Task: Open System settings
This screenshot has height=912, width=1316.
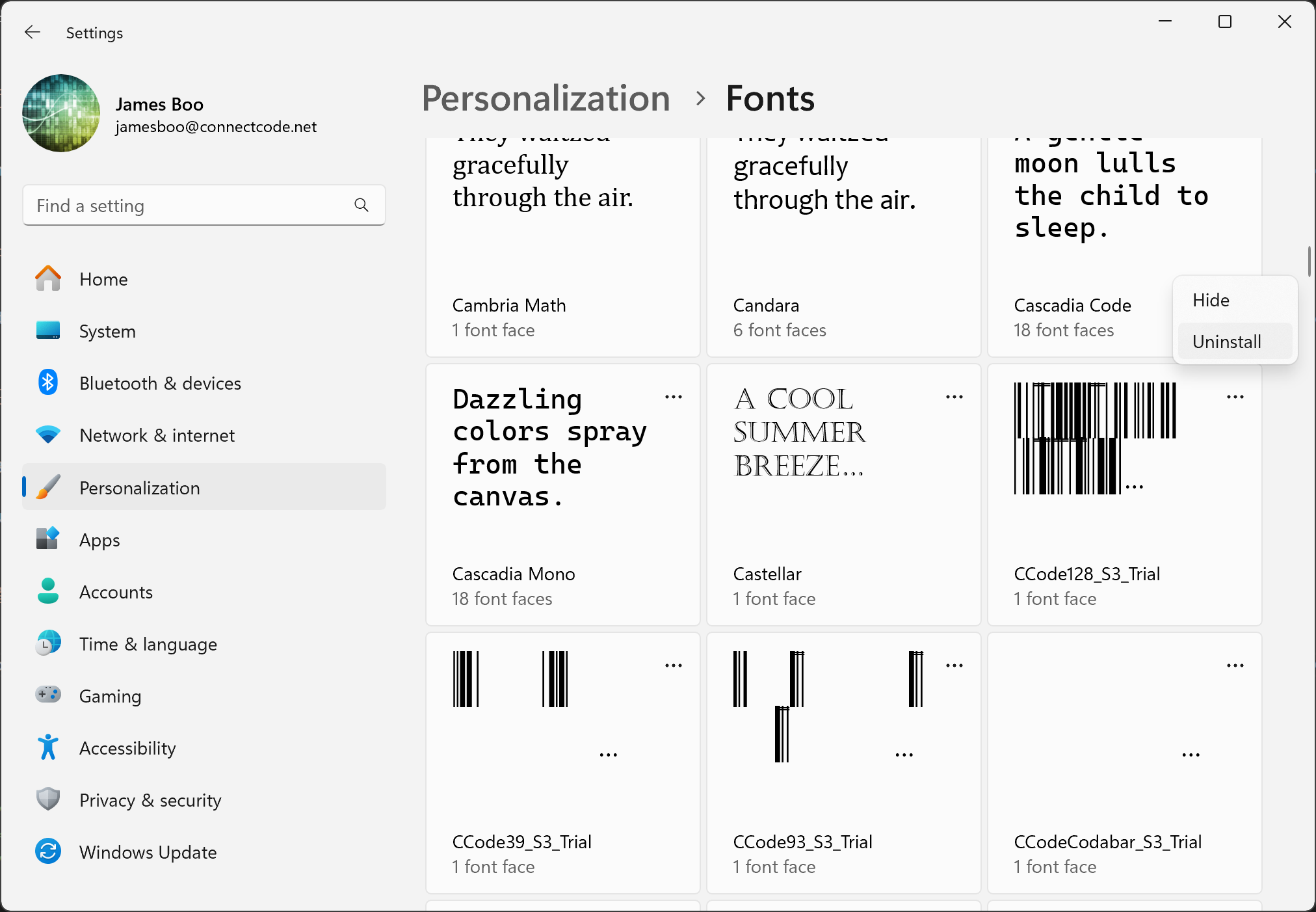Action: pos(204,331)
